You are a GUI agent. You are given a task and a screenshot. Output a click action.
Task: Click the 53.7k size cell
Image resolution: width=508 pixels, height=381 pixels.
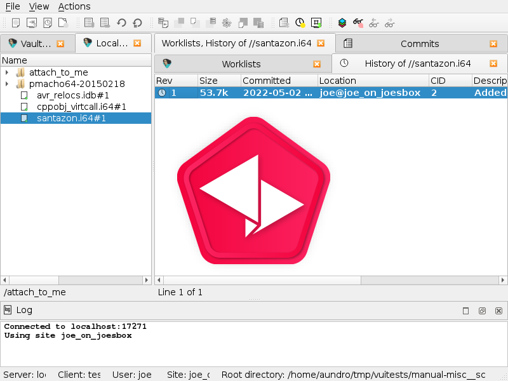(214, 93)
